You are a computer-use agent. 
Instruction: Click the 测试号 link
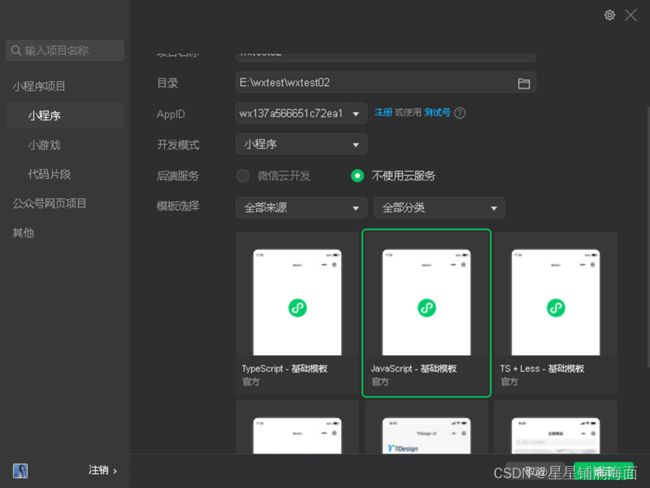[437, 112]
